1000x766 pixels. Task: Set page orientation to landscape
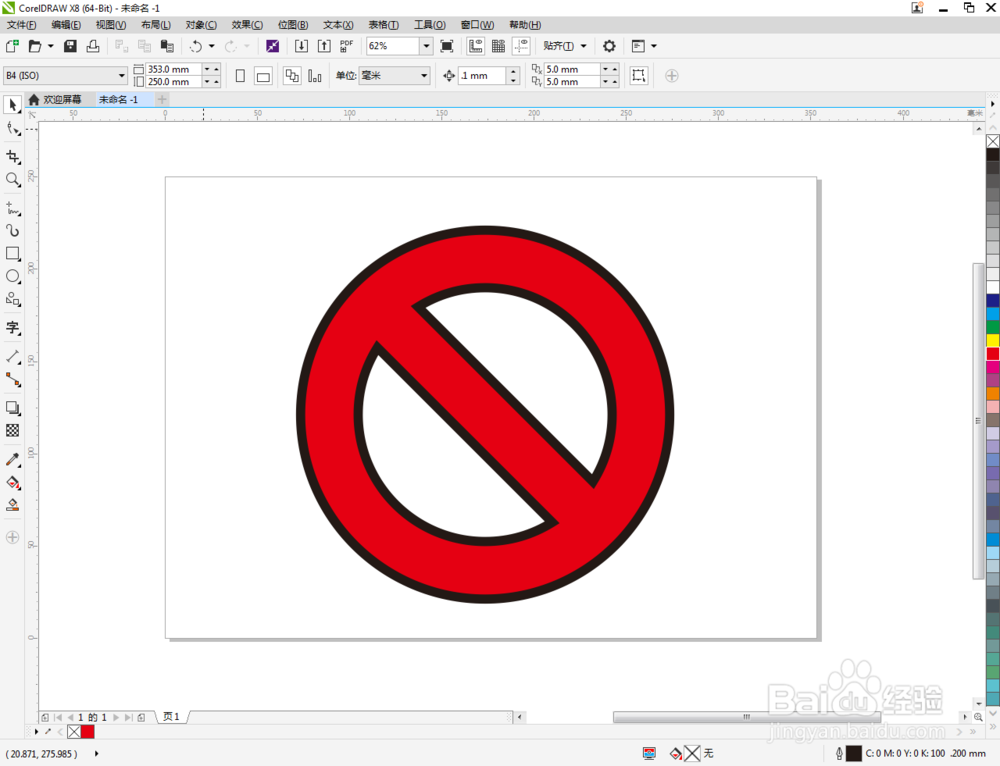tap(263, 76)
